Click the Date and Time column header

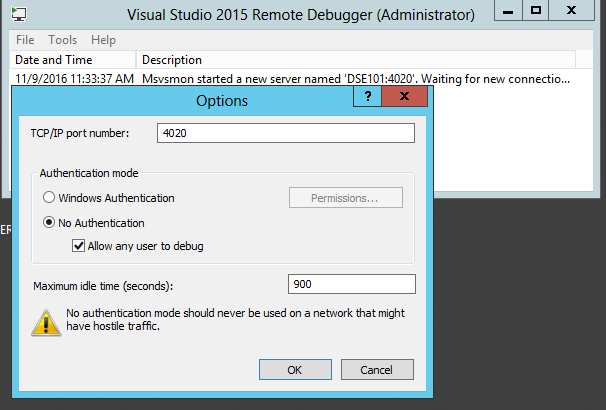pos(73,60)
